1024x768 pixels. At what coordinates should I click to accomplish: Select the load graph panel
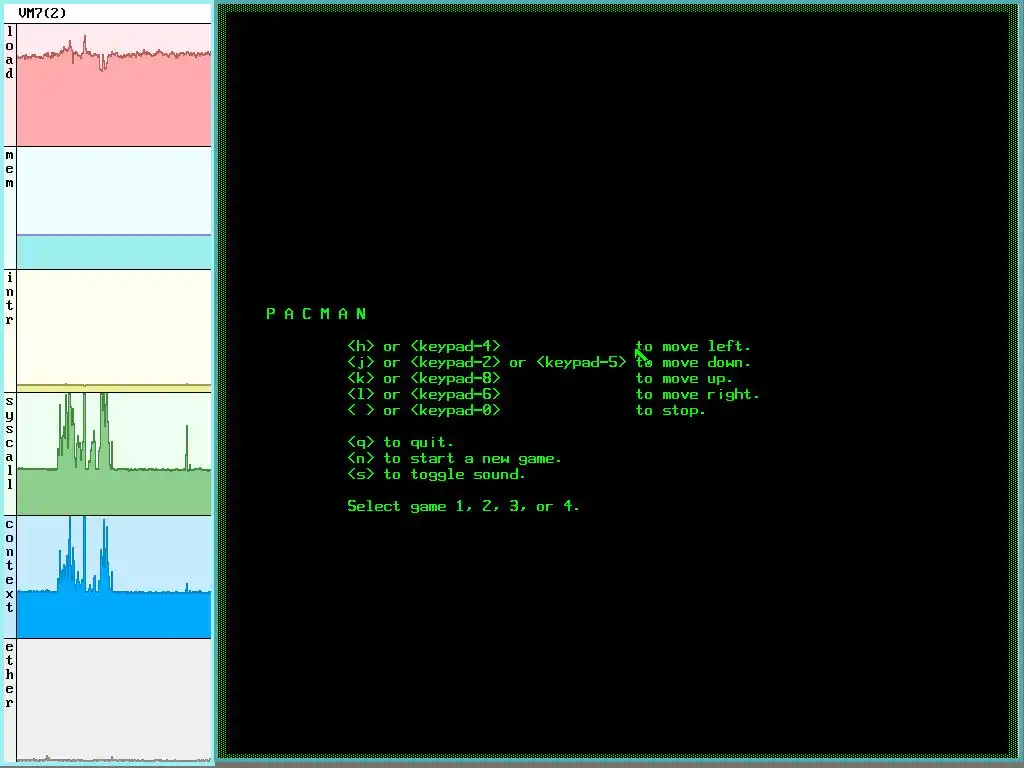(114, 85)
